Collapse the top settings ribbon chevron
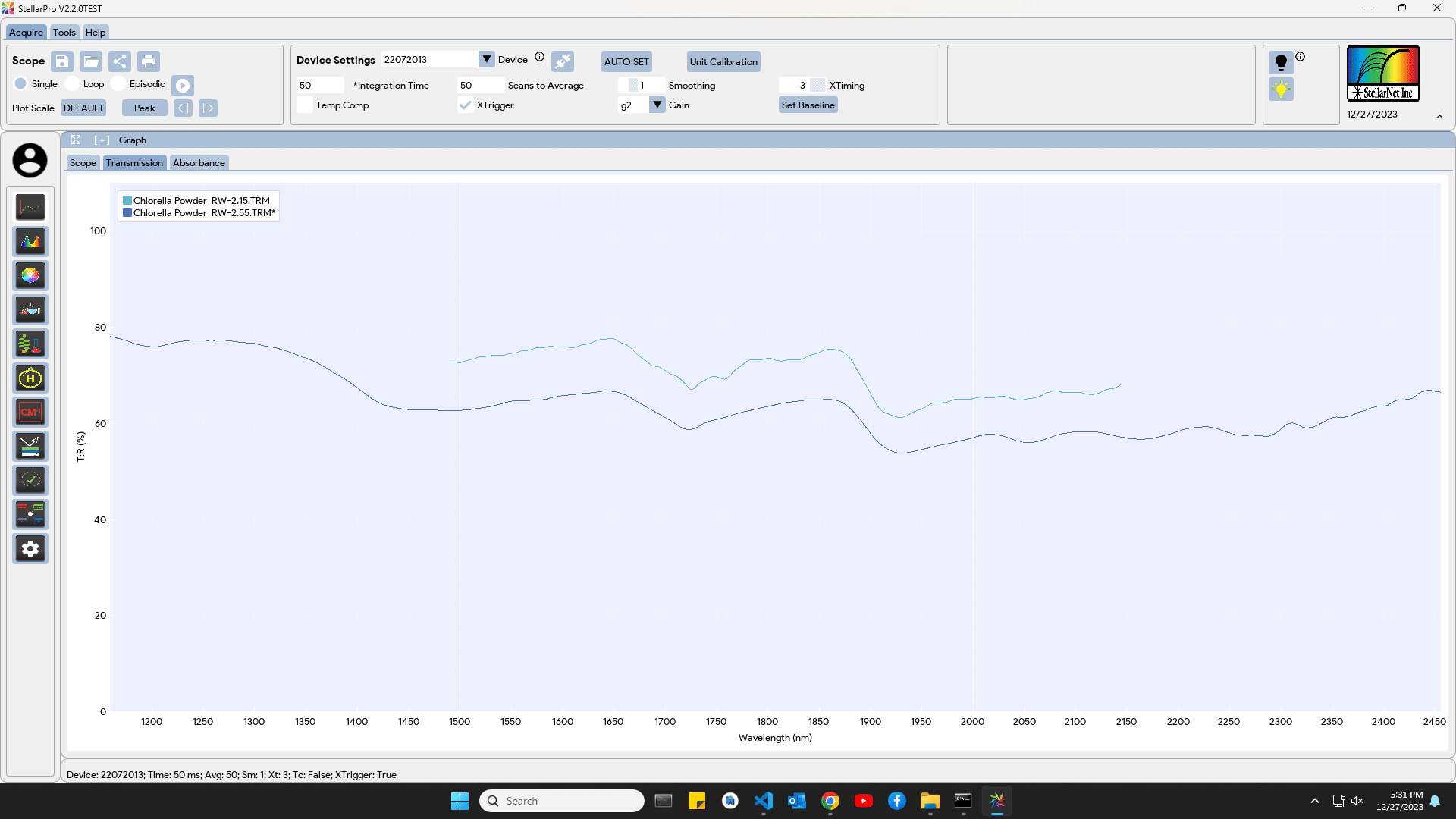Screen dimensions: 1456x819 pos(1439,117)
